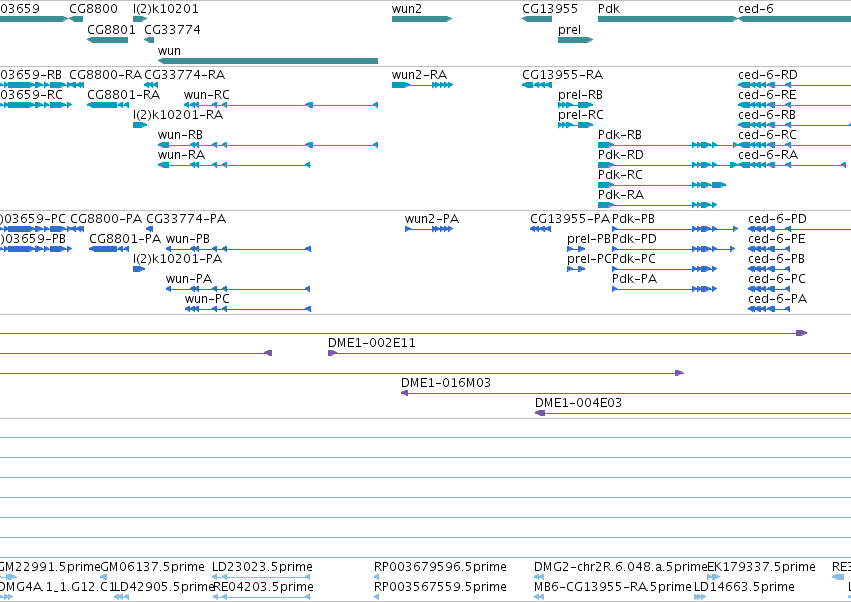Image resolution: width=851 pixels, height=602 pixels.
Task: Click the wun gene feature bar
Action: (x=268, y=61)
